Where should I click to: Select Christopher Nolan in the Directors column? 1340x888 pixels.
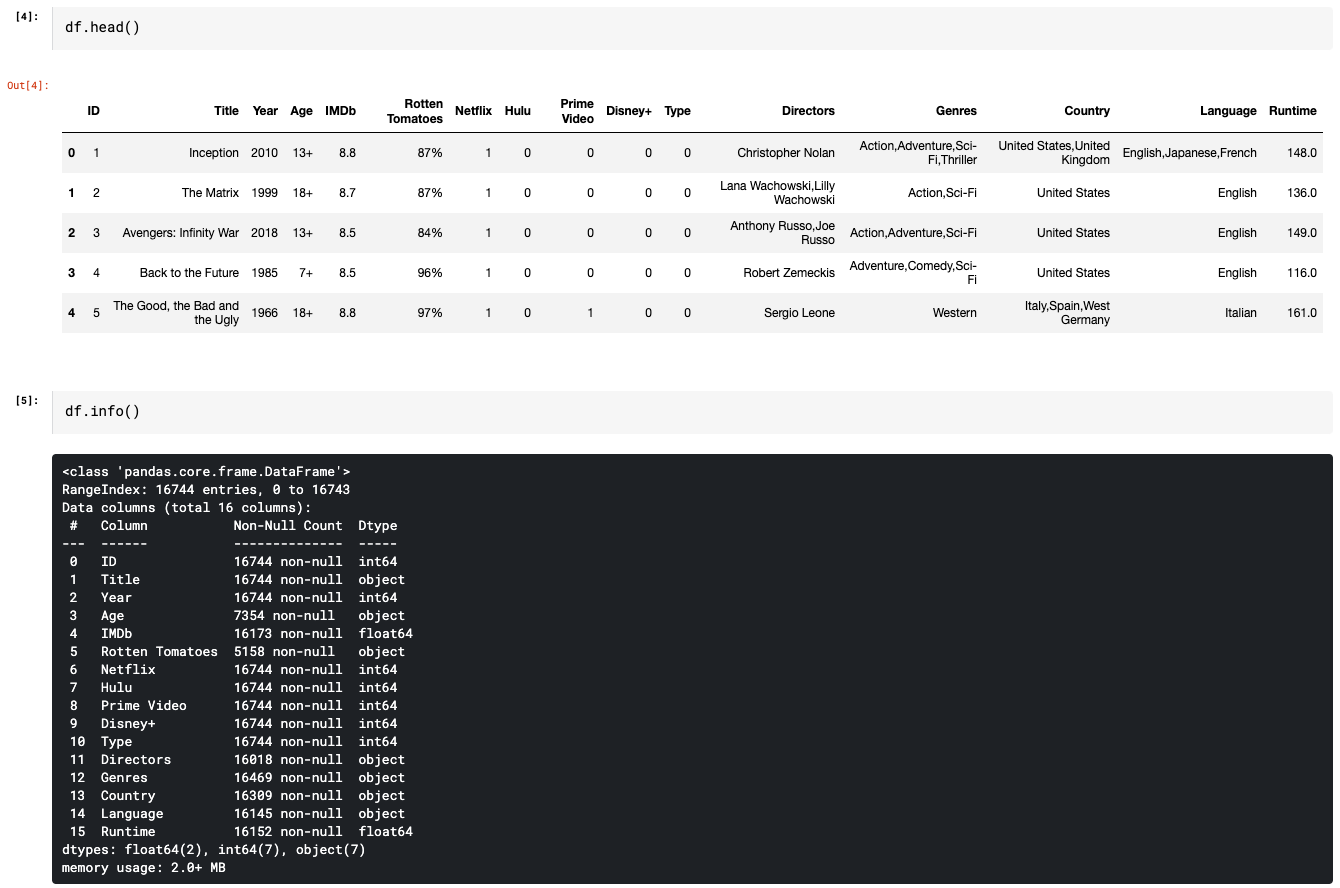point(786,152)
